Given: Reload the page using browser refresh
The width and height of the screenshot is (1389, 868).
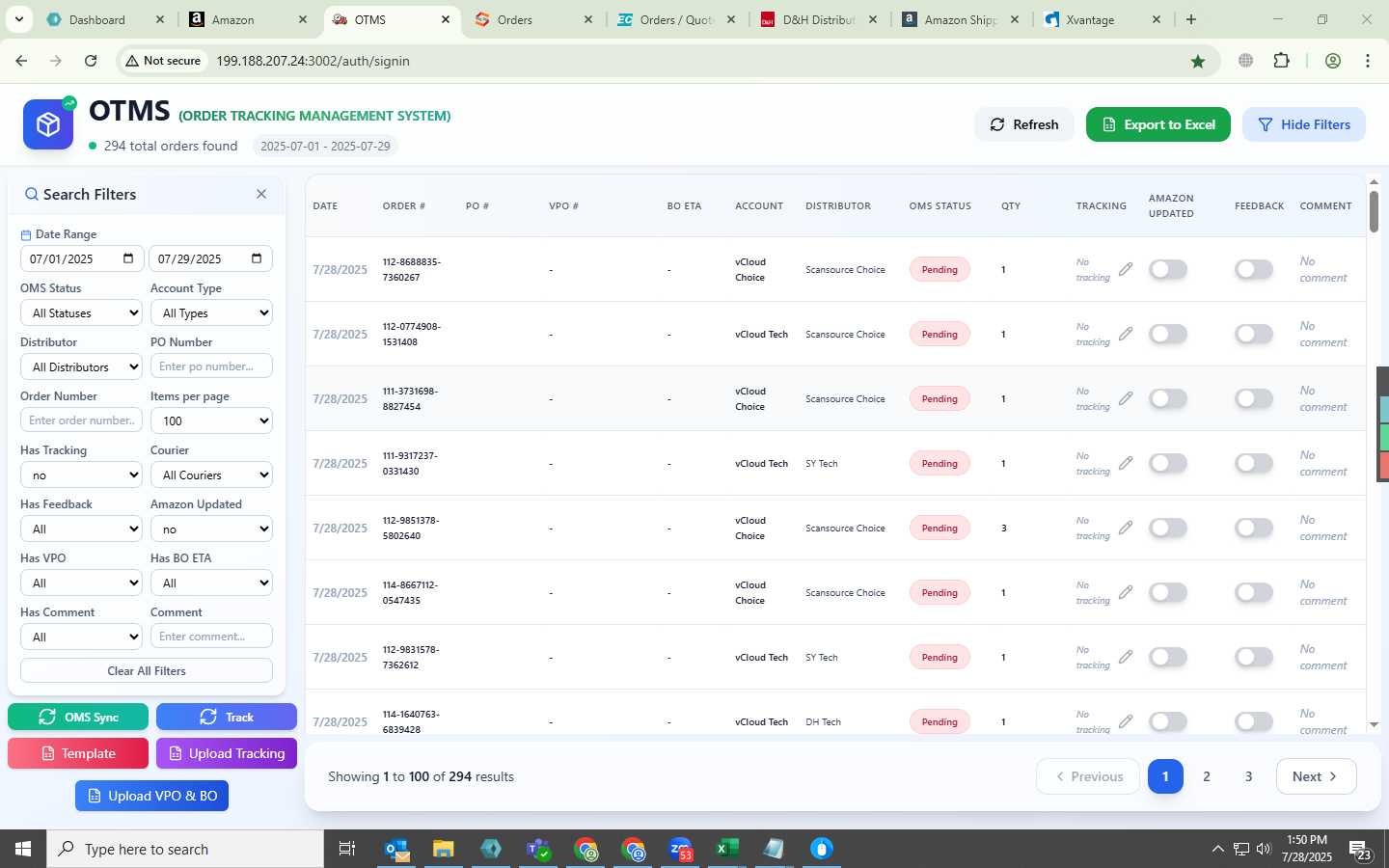Looking at the screenshot, I should (91, 61).
